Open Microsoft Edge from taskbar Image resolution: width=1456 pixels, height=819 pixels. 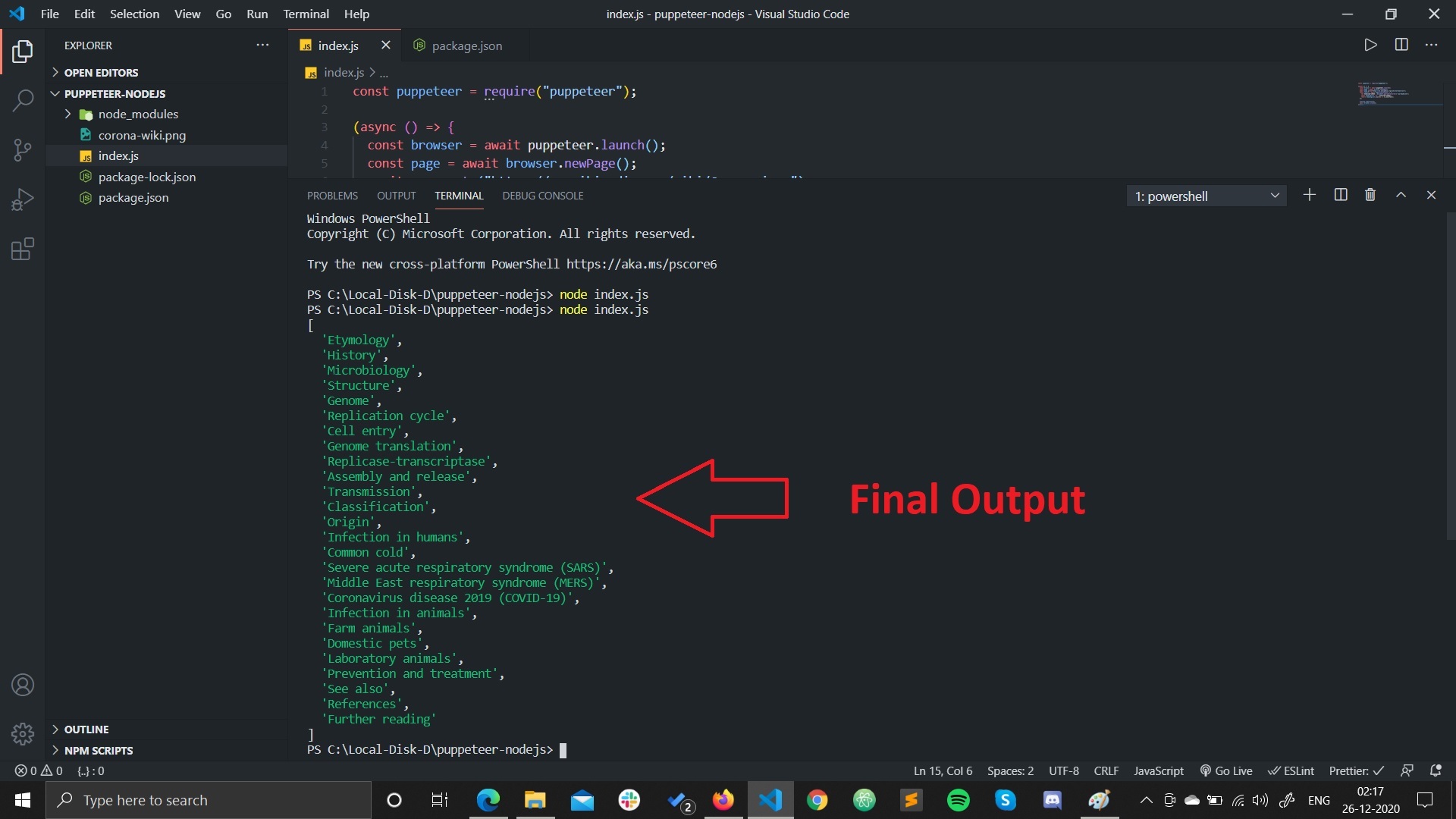pyautogui.click(x=488, y=800)
